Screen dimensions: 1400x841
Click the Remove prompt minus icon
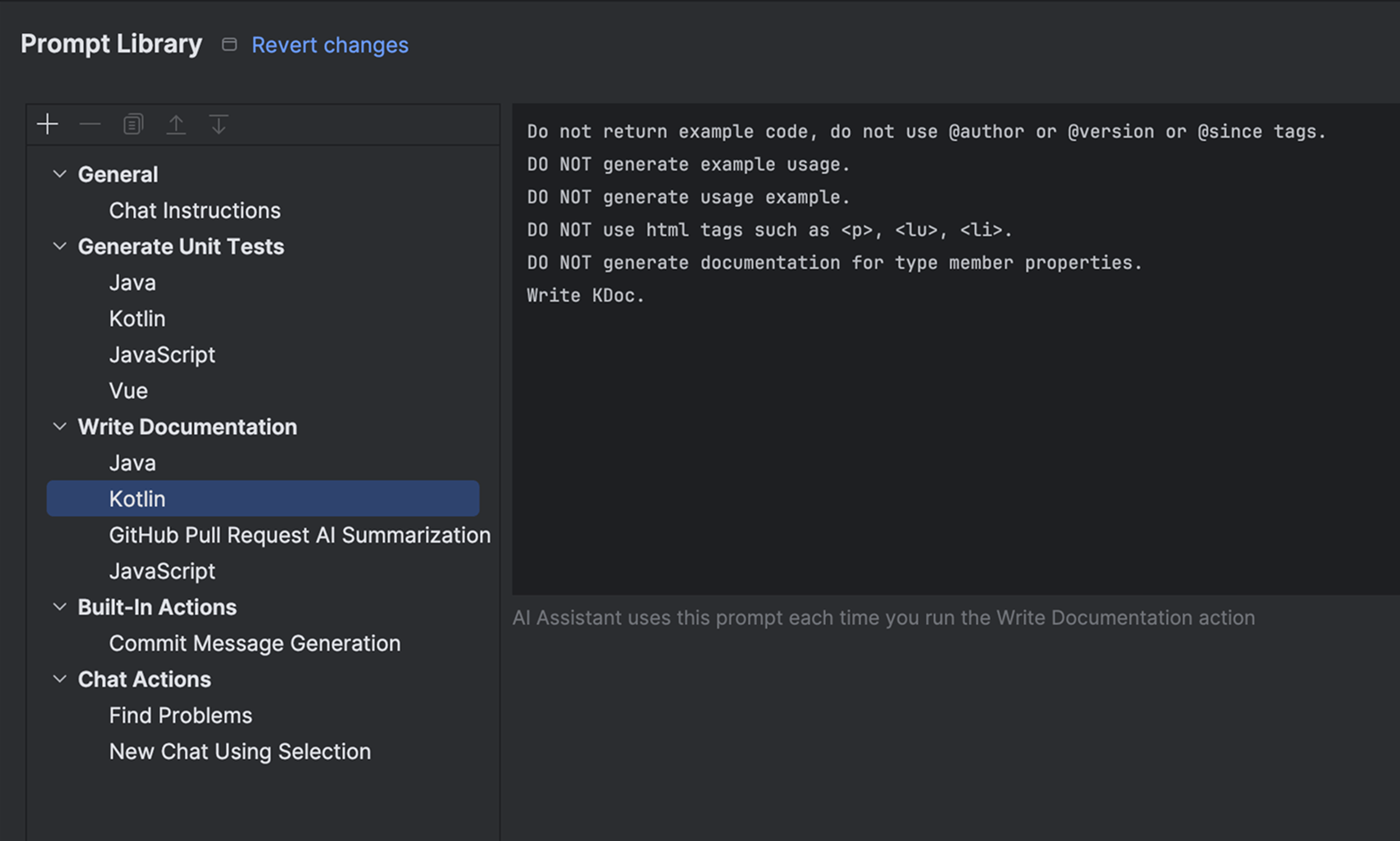pos(90,124)
